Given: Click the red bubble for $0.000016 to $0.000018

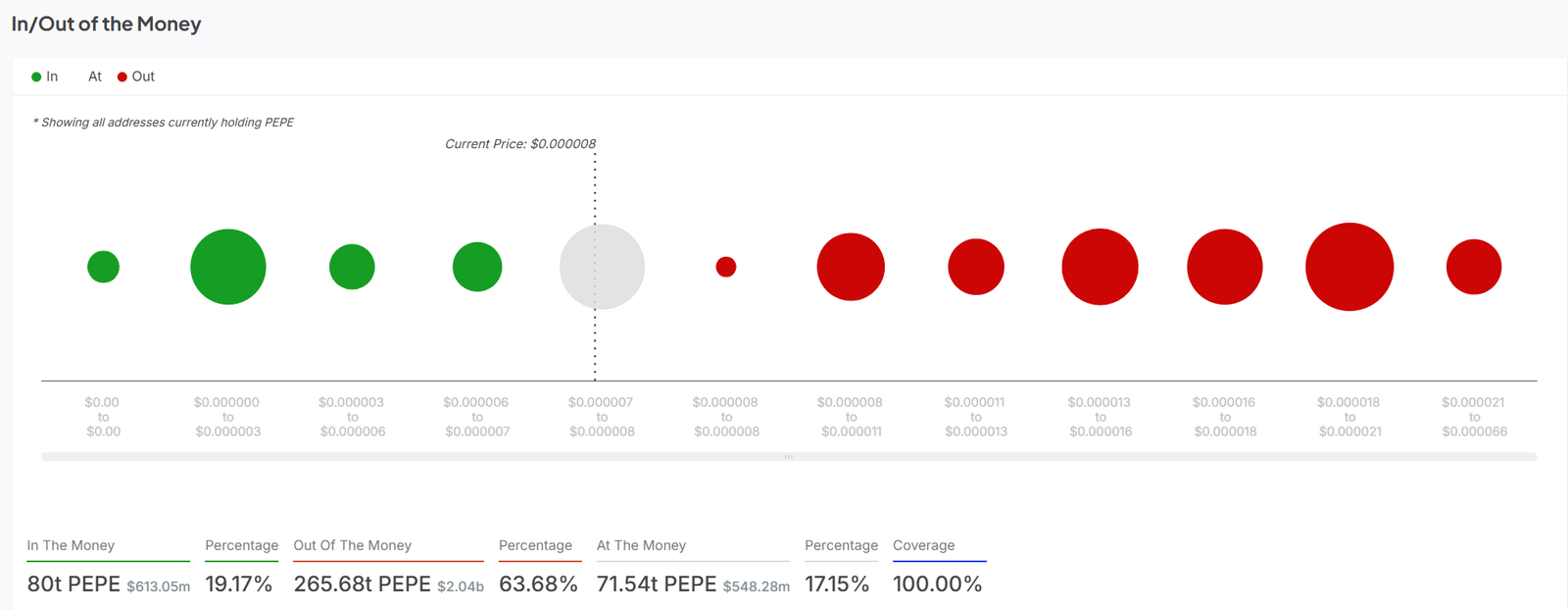Looking at the screenshot, I should [1225, 267].
